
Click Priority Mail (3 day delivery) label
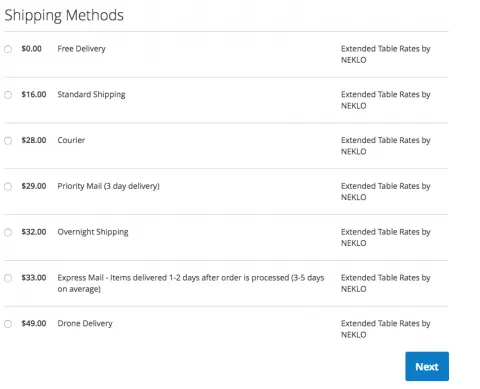tap(108, 186)
